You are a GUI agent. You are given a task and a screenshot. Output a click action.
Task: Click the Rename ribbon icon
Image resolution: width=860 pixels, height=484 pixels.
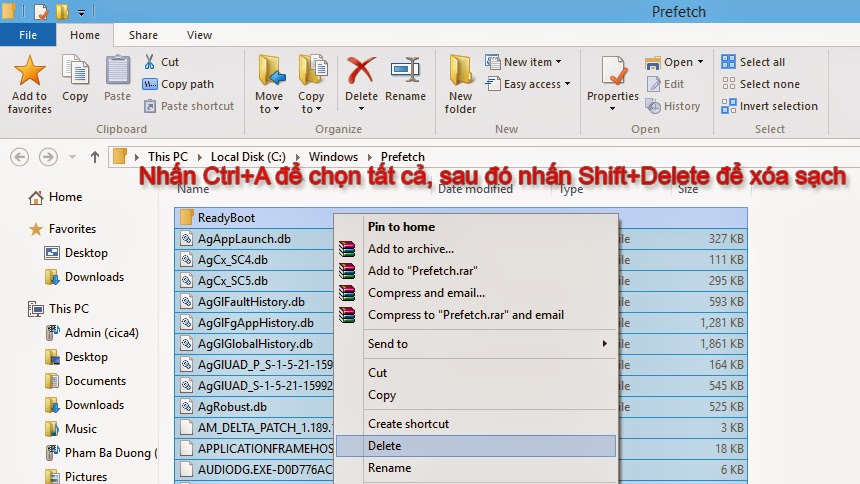coord(405,71)
